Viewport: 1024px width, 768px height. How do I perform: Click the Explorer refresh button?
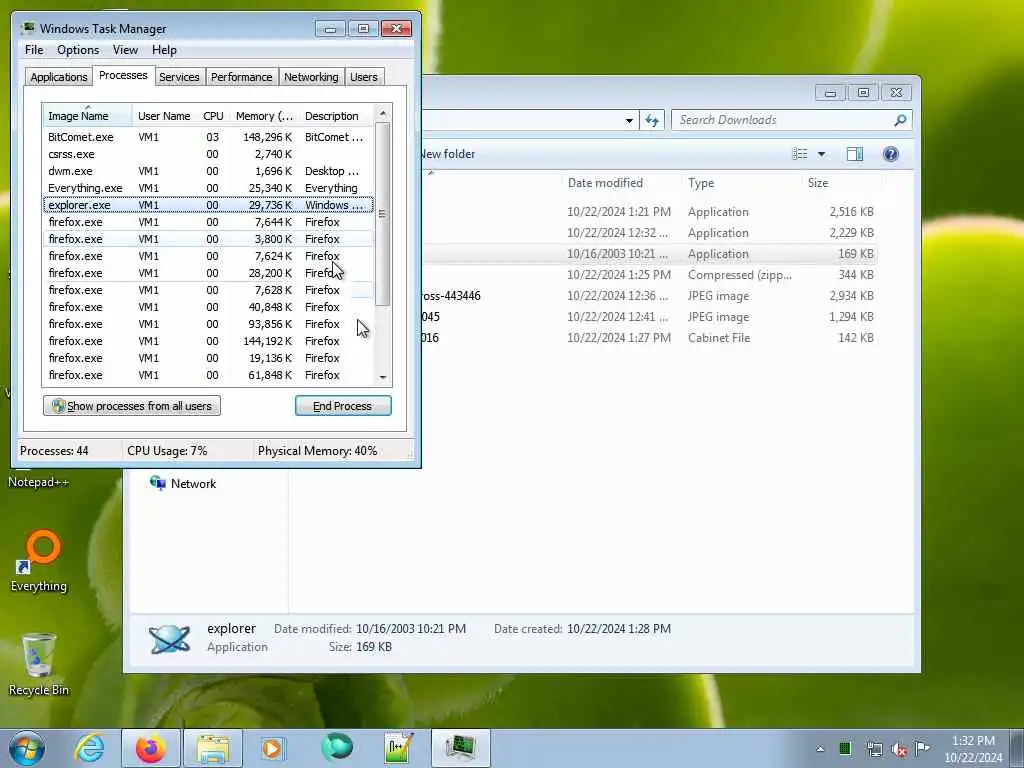click(652, 120)
